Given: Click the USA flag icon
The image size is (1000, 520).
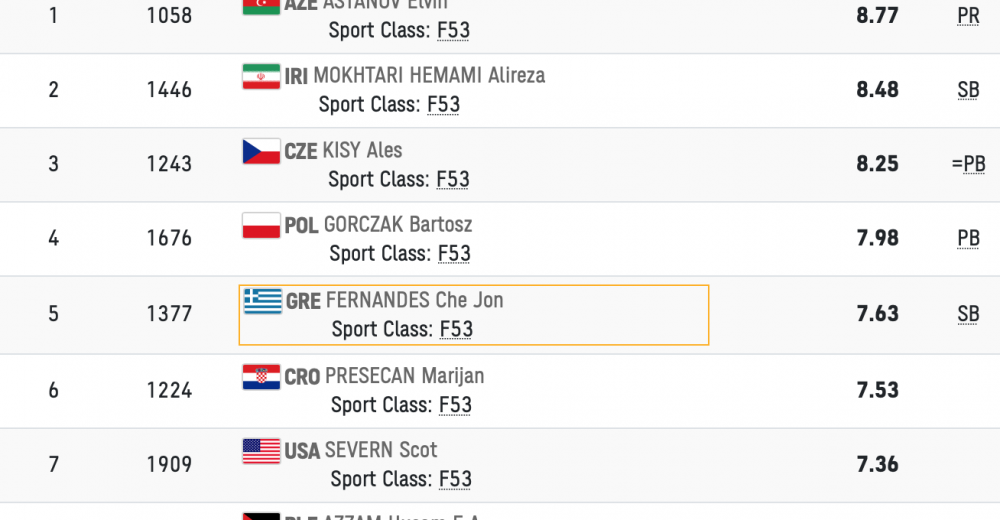Looking at the screenshot, I should (261, 451).
